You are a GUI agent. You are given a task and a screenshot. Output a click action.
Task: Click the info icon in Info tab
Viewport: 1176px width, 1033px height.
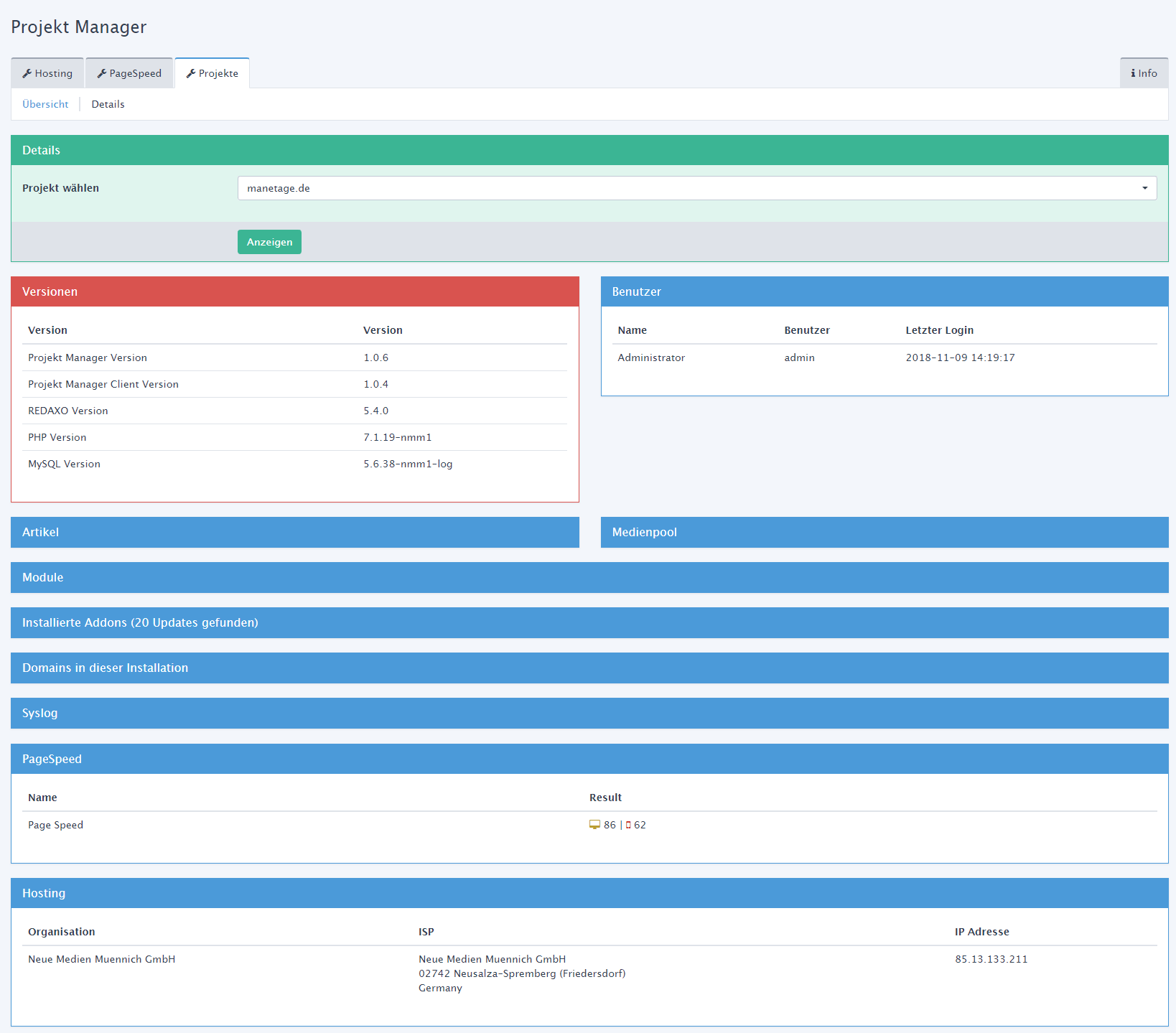coord(1133,73)
